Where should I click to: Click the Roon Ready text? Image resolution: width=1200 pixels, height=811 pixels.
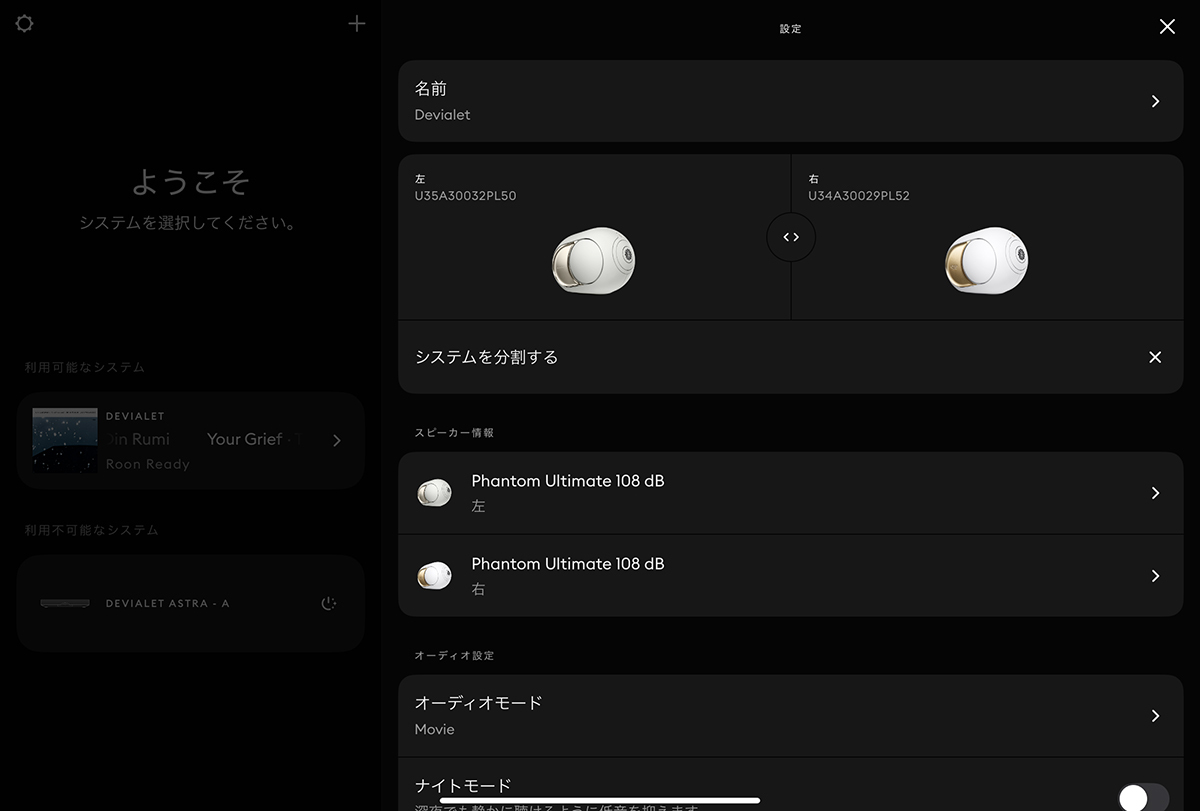147,464
